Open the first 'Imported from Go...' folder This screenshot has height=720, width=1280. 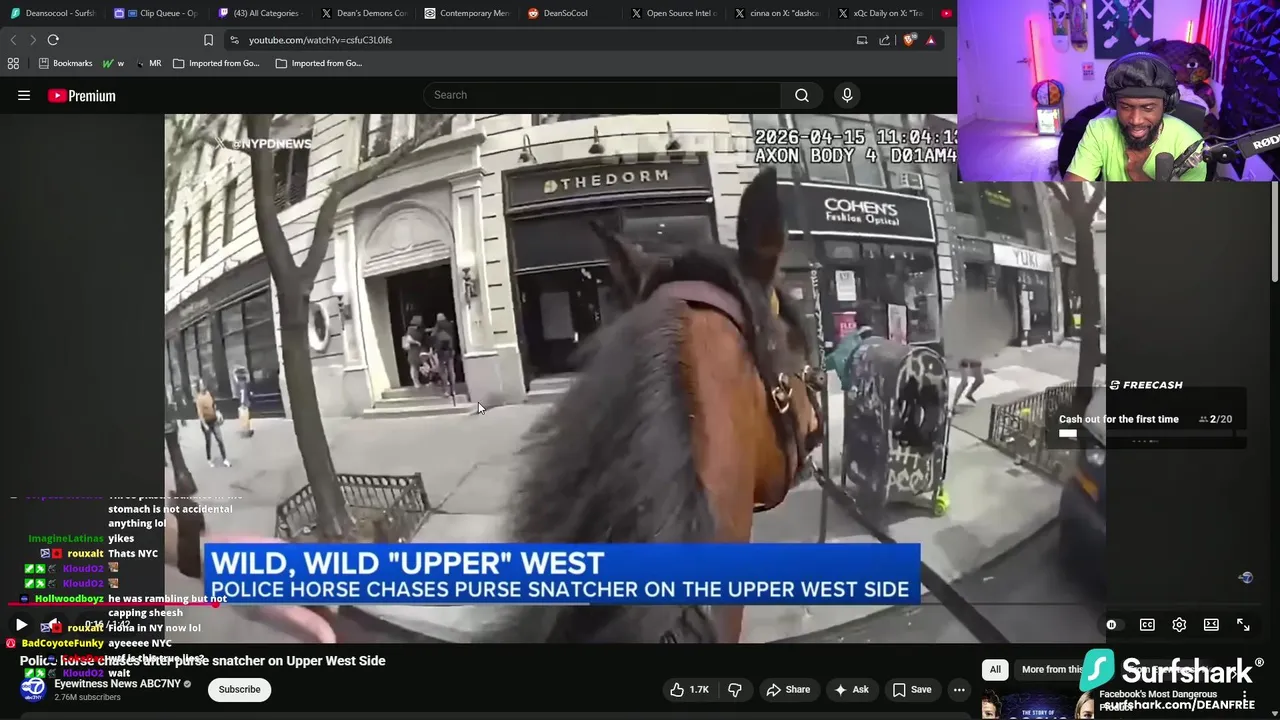click(x=216, y=63)
